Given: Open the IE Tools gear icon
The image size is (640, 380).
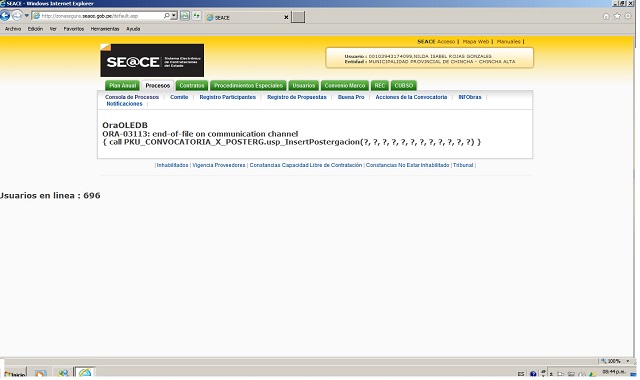Looking at the screenshot, I should 628,16.
